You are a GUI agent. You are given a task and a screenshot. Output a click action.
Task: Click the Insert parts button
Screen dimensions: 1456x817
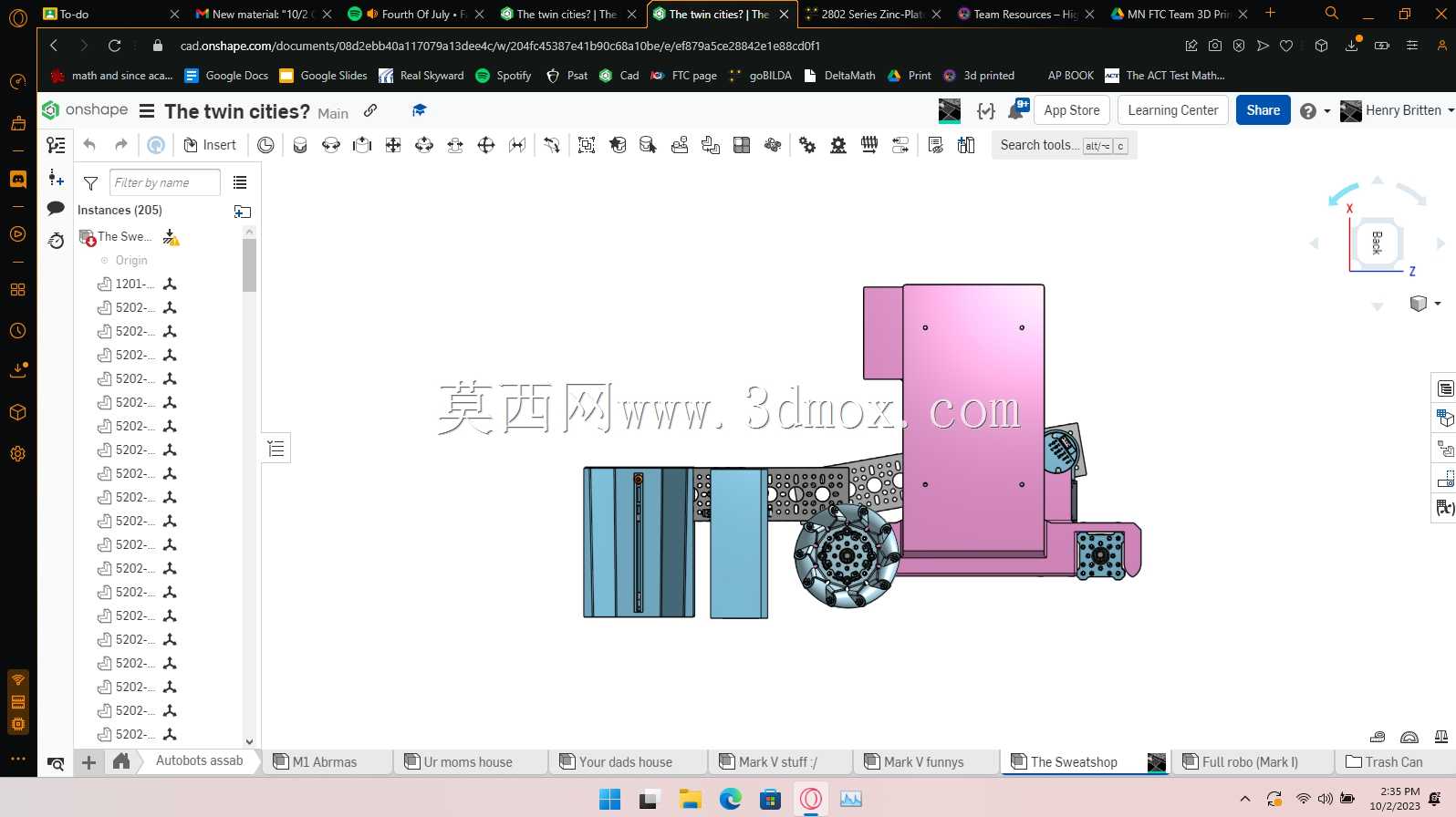tap(210, 145)
